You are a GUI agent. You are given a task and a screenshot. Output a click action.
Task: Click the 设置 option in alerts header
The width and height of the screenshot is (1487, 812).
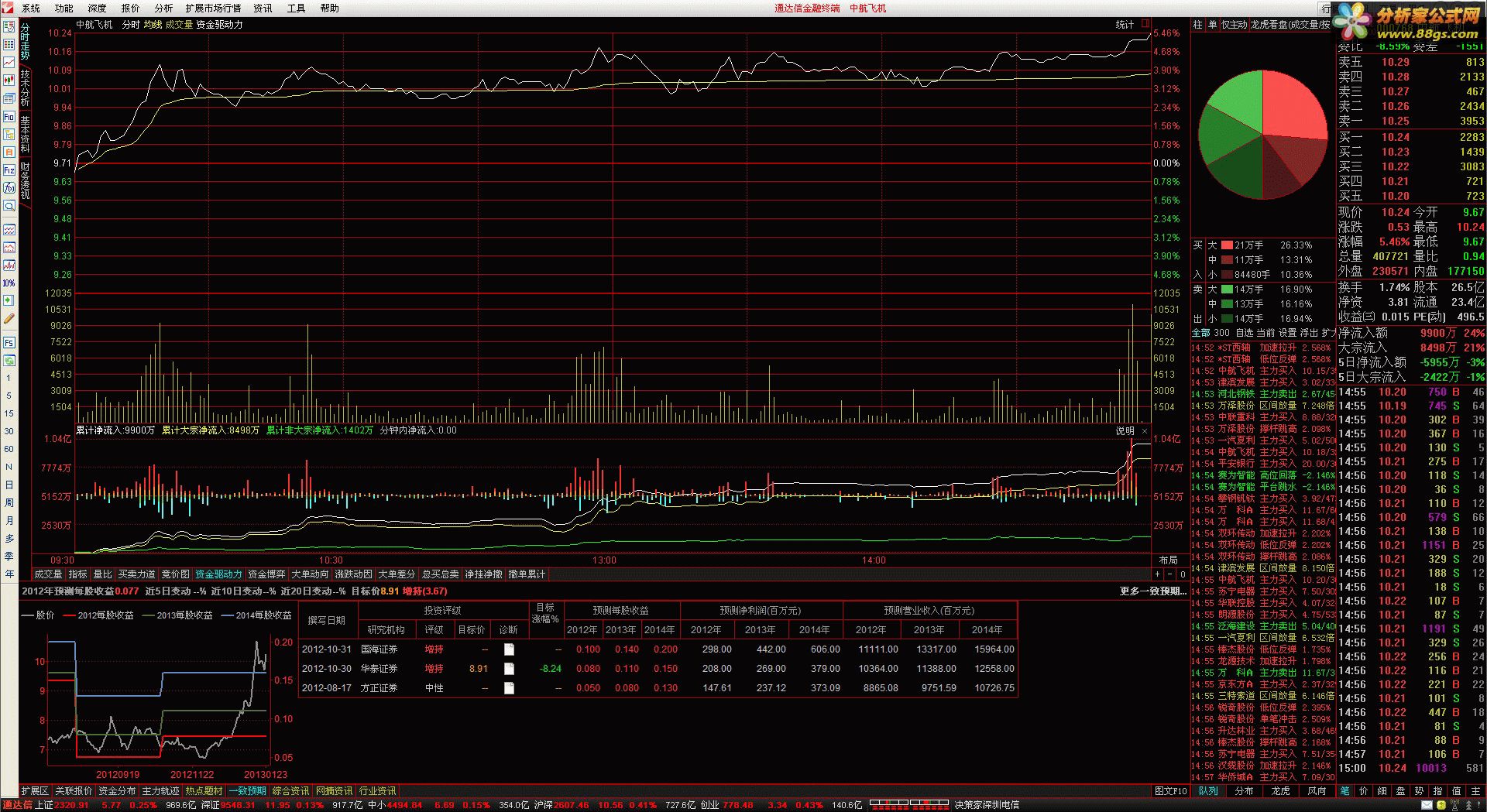[1287, 333]
